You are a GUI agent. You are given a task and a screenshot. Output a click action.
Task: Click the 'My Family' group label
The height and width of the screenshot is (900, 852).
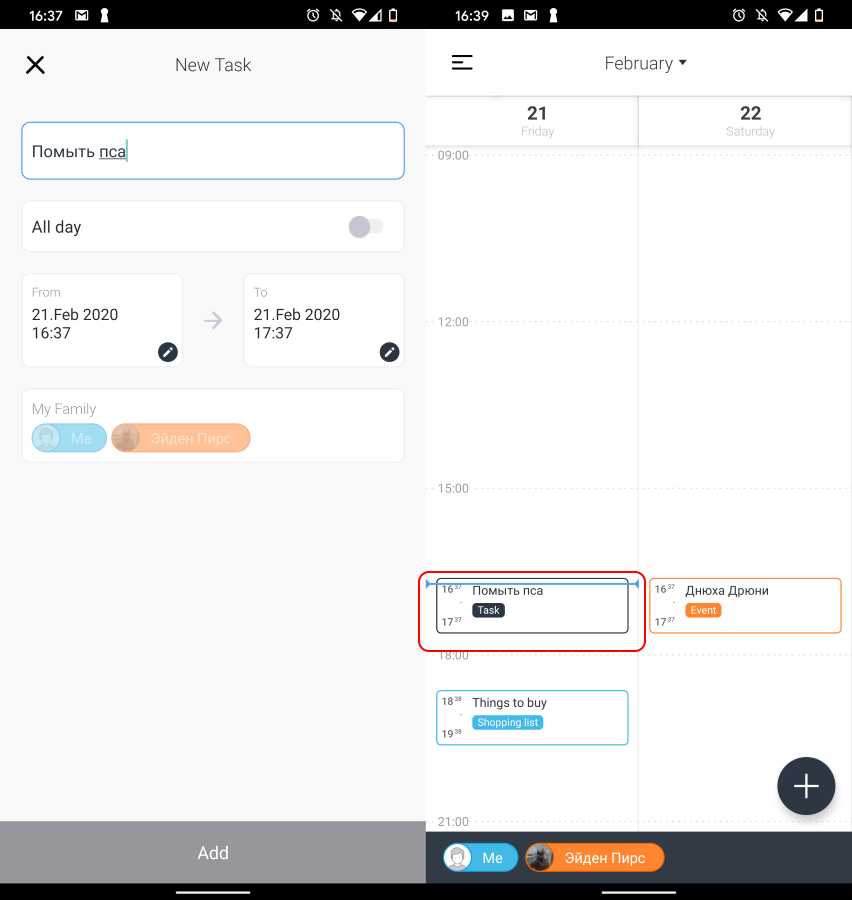[64, 409]
